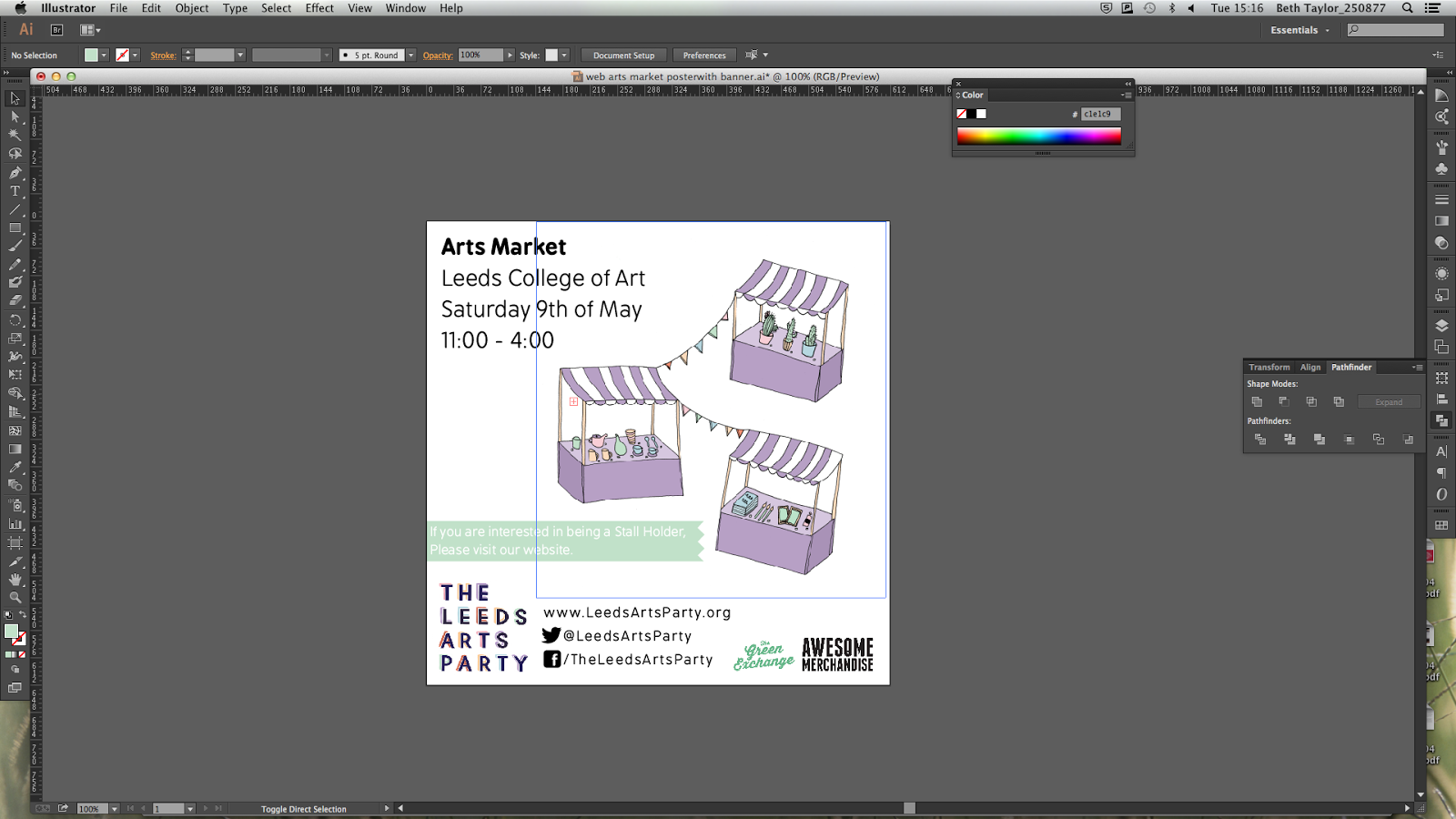Open the Stroke panel from dock

[x=1441, y=199]
